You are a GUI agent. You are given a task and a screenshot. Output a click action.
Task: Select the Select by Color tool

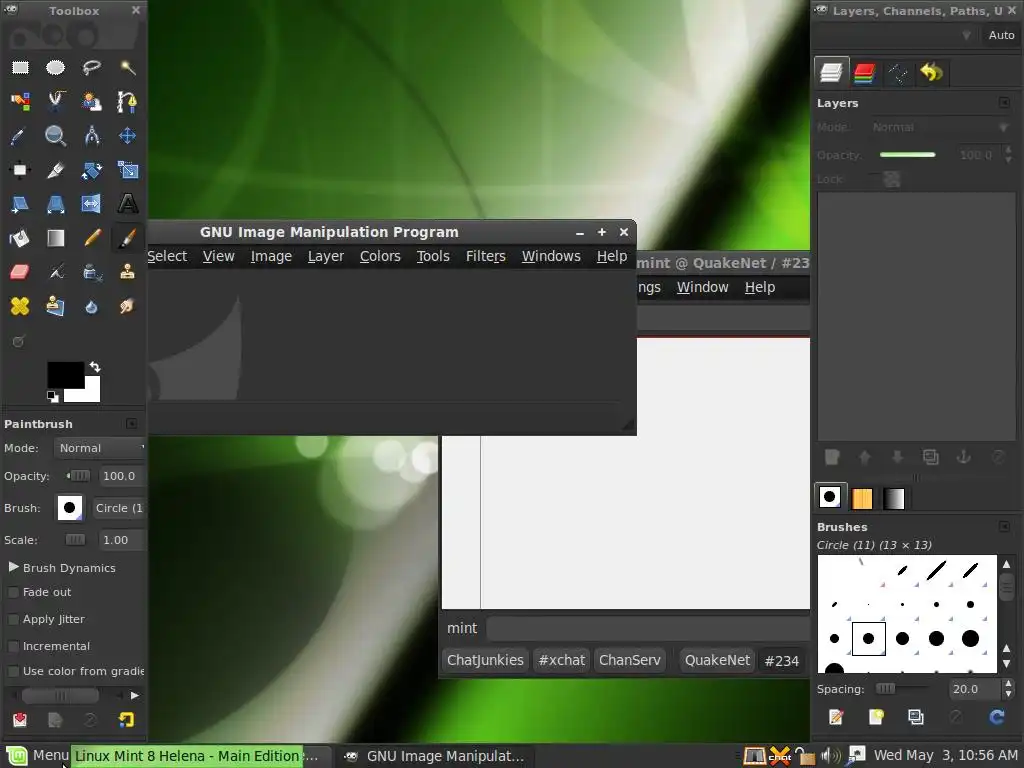click(x=20, y=101)
